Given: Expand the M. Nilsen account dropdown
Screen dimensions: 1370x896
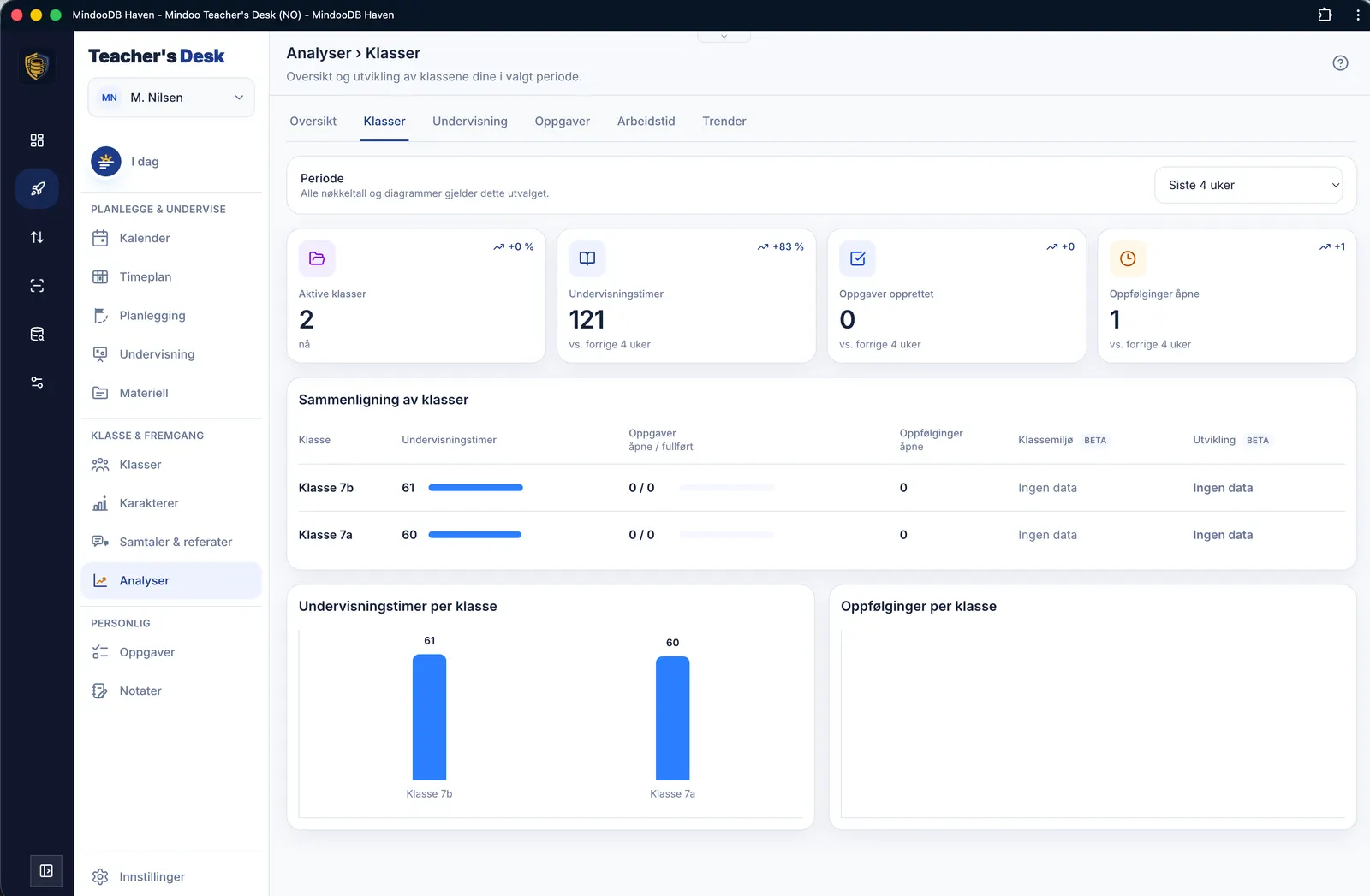Looking at the screenshot, I should pos(171,98).
